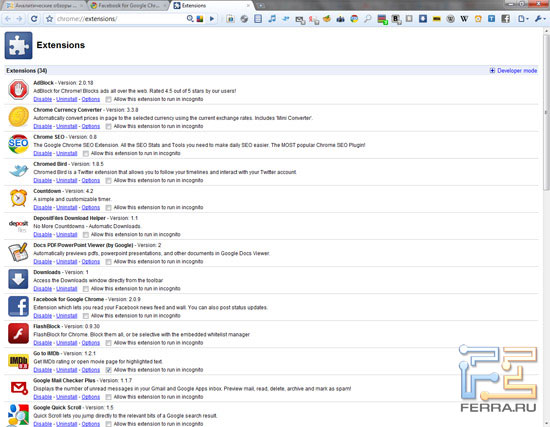
Task: Open the page menu dropdown
Action: pyautogui.click(x=523, y=19)
